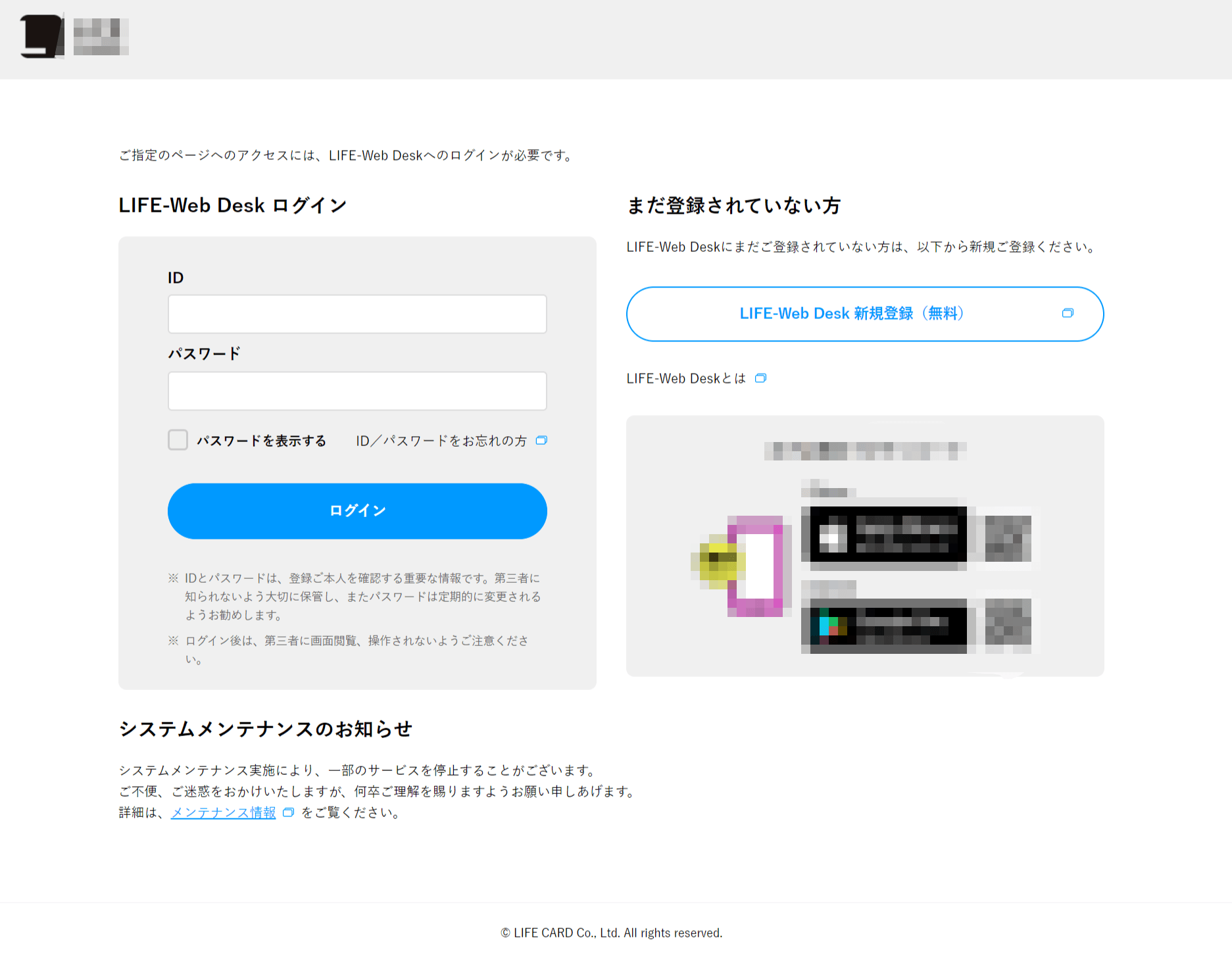Open メンテナンス情報 details link
Image resolution: width=1232 pixels, height=963 pixels.
coord(223,813)
